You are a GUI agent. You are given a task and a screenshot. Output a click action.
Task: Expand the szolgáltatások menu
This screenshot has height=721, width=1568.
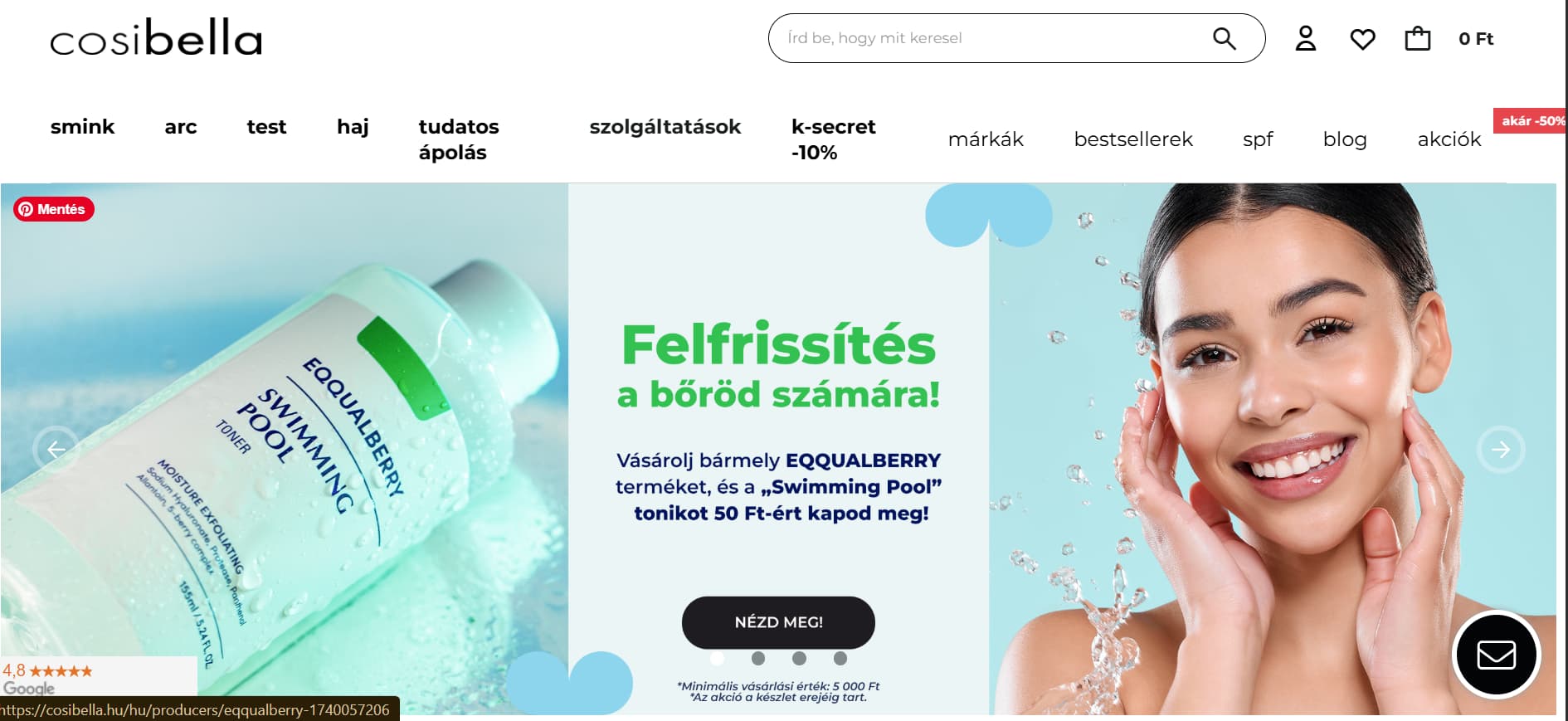(x=665, y=127)
